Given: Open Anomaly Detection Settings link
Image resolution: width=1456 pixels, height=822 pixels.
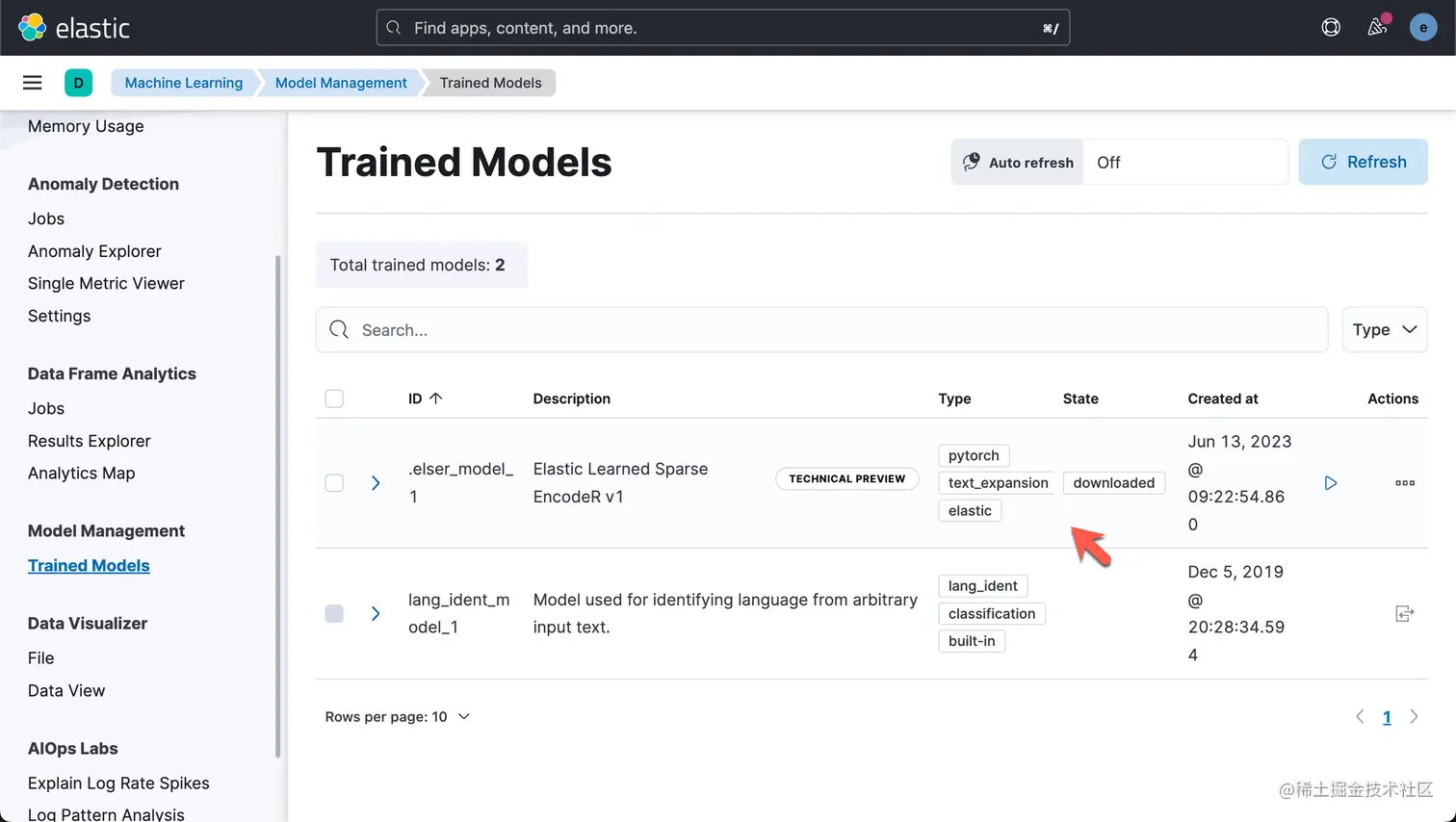Looking at the screenshot, I should coord(60,316).
